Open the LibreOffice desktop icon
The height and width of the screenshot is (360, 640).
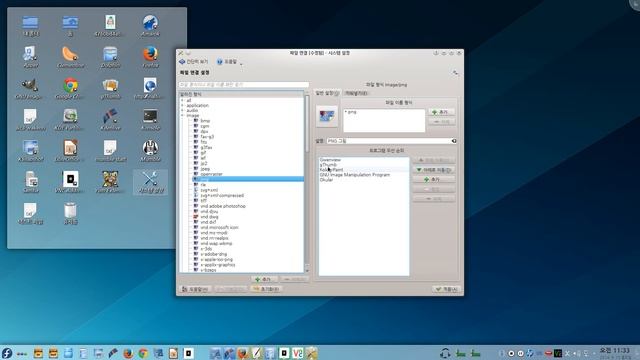tap(70, 151)
